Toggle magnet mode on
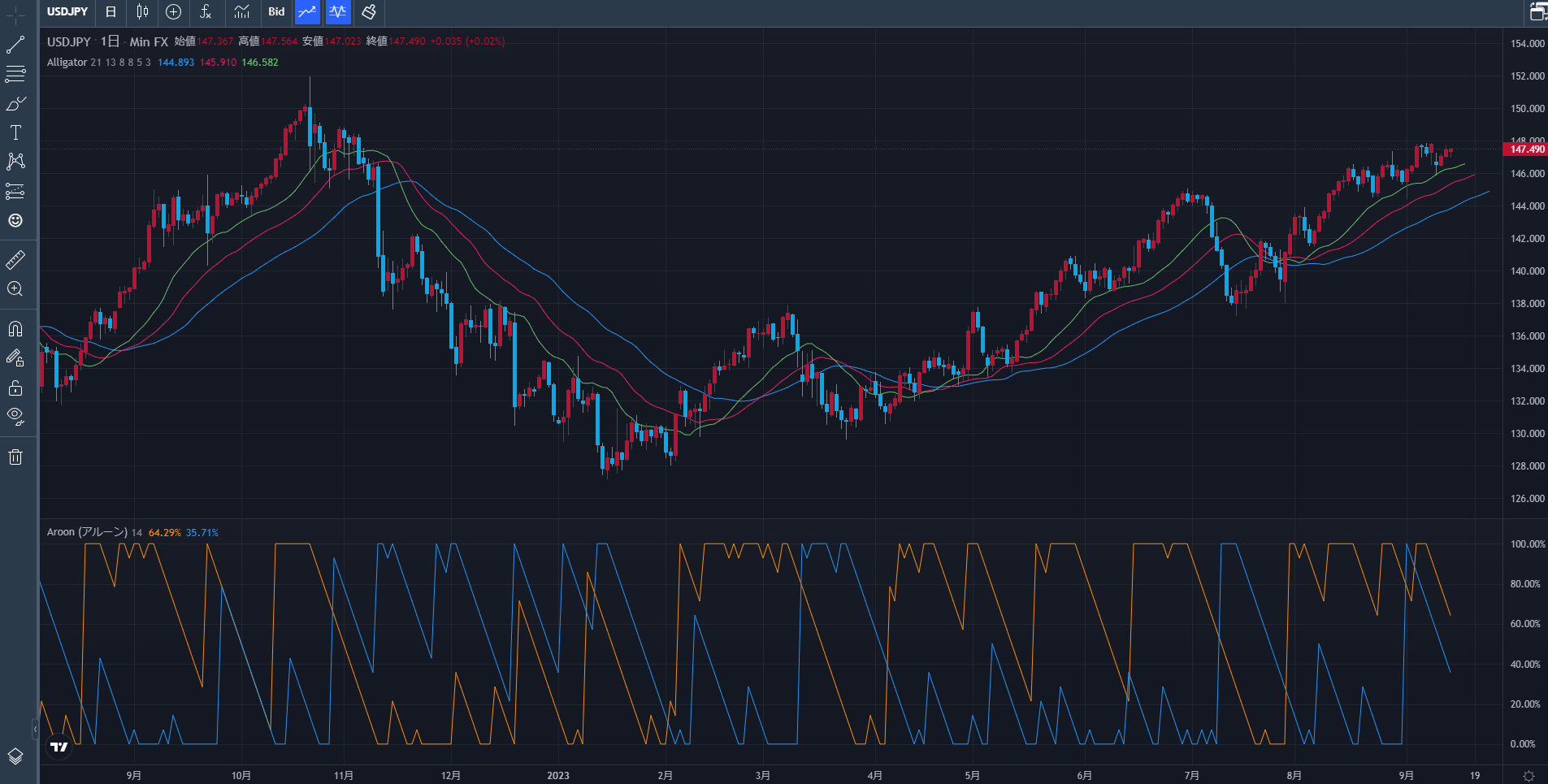 [x=15, y=329]
